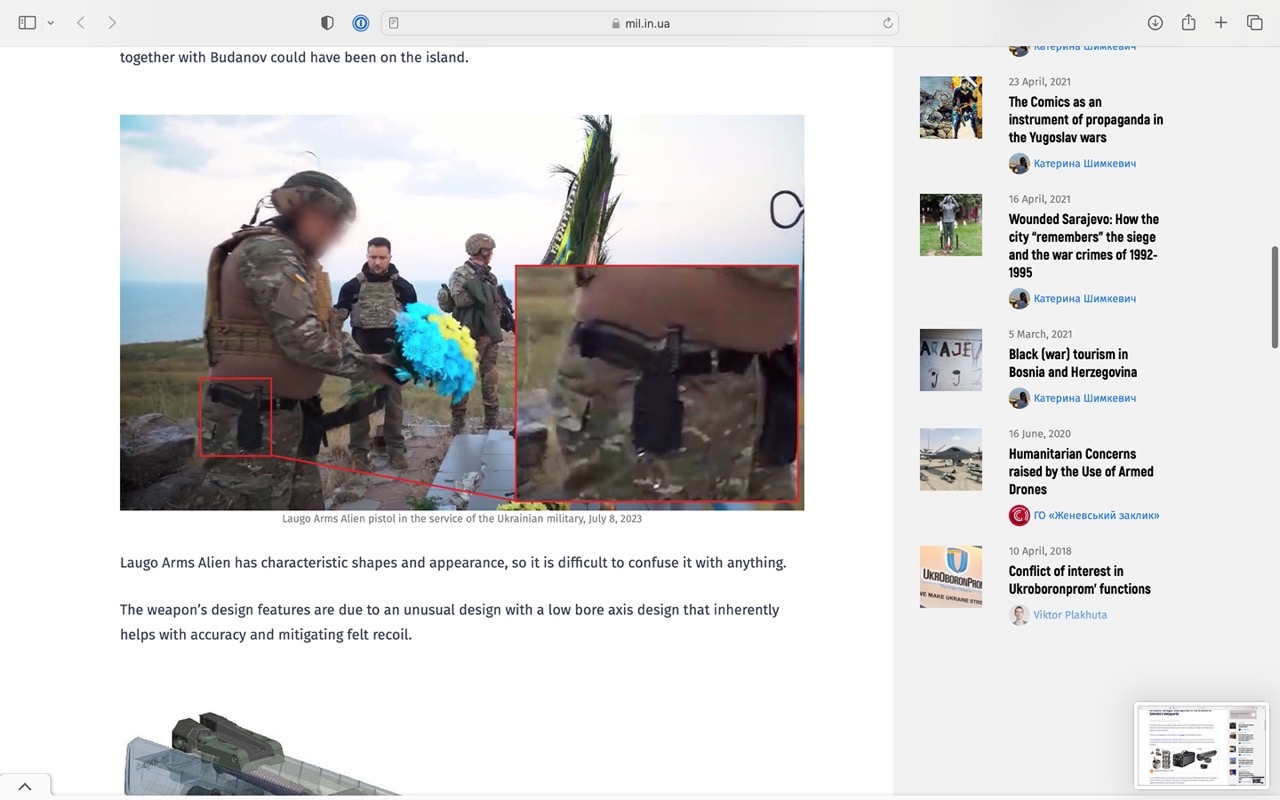Reload the current page

pos(887,23)
